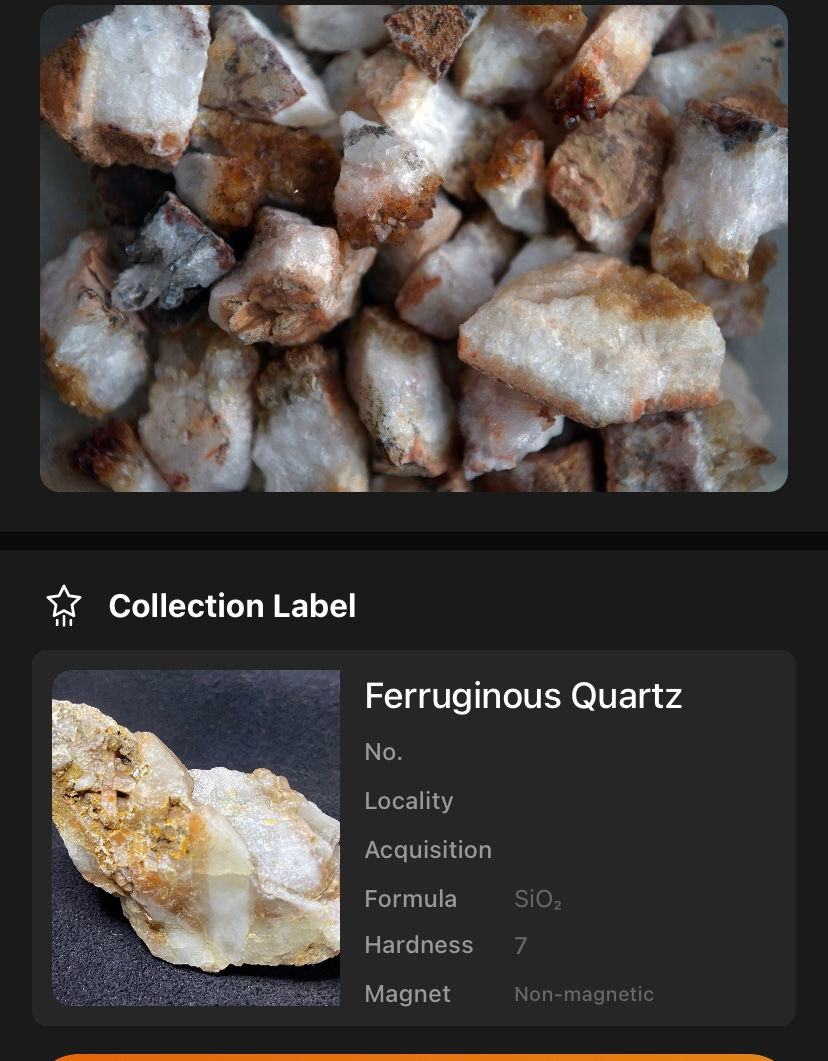Tap the SiO₂ formula value
This screenshot has height=1061, width=828.
pos(538,900)
